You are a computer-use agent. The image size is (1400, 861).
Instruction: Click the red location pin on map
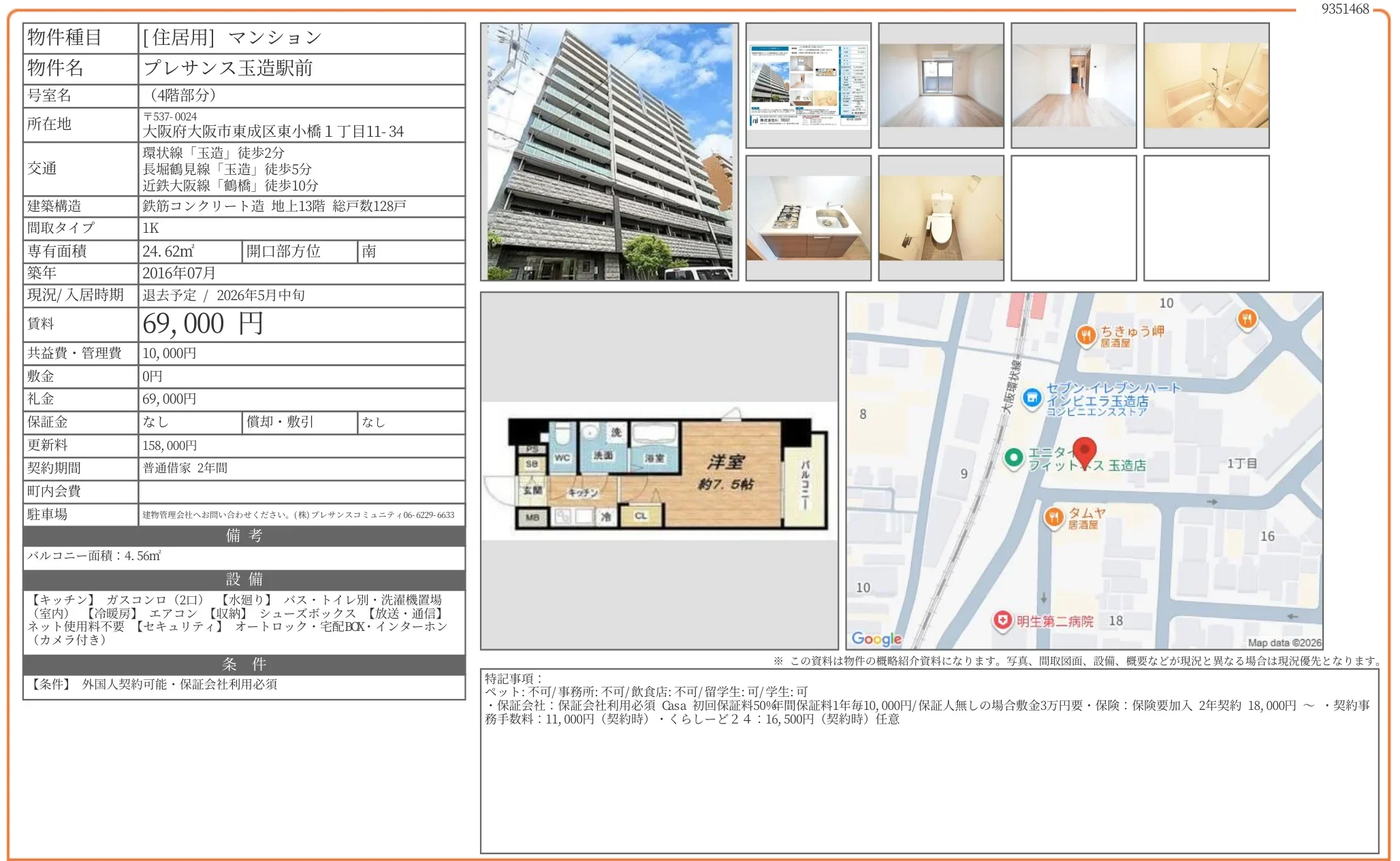point(1084,451)
